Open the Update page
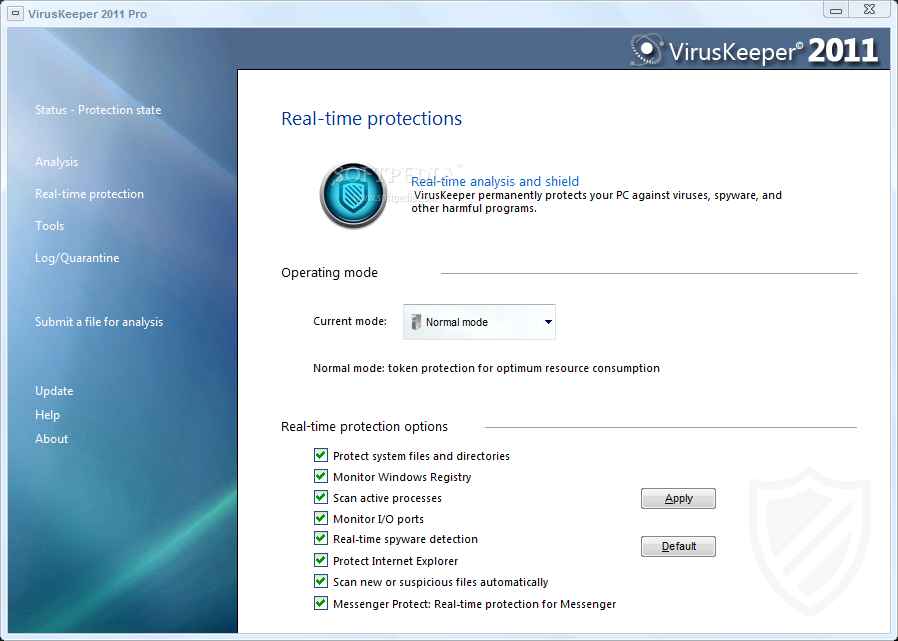Viewport: 898px width, 641px height. [x=54, y=391]
